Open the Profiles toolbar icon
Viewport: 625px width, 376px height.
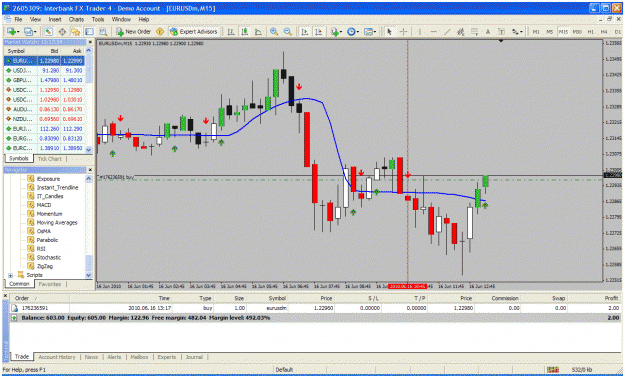click(x=28, y=31)
